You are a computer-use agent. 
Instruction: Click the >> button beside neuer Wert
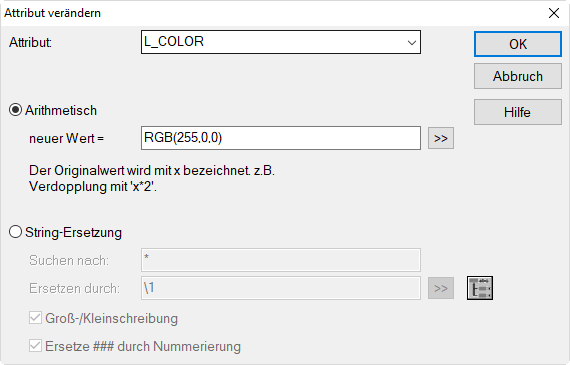(441, 138)
